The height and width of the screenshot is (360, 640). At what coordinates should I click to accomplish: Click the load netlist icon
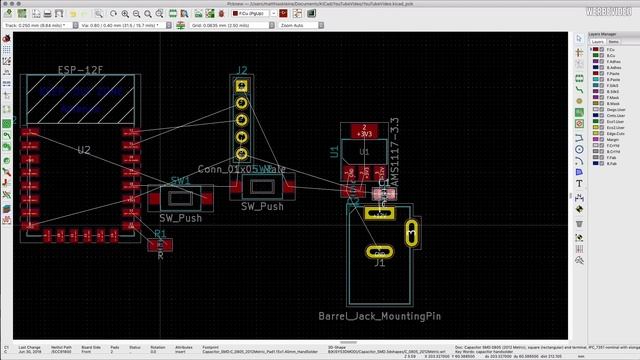[198, 13]
